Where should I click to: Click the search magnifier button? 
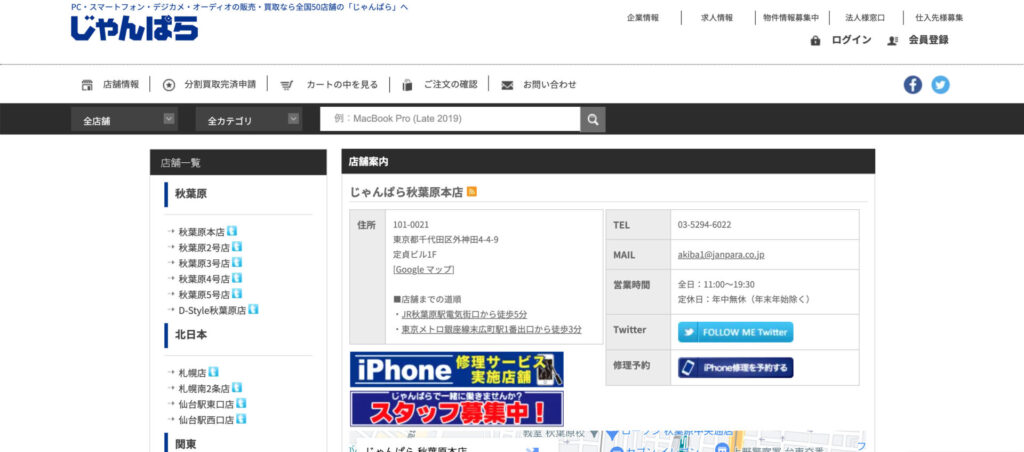point(593,120)
